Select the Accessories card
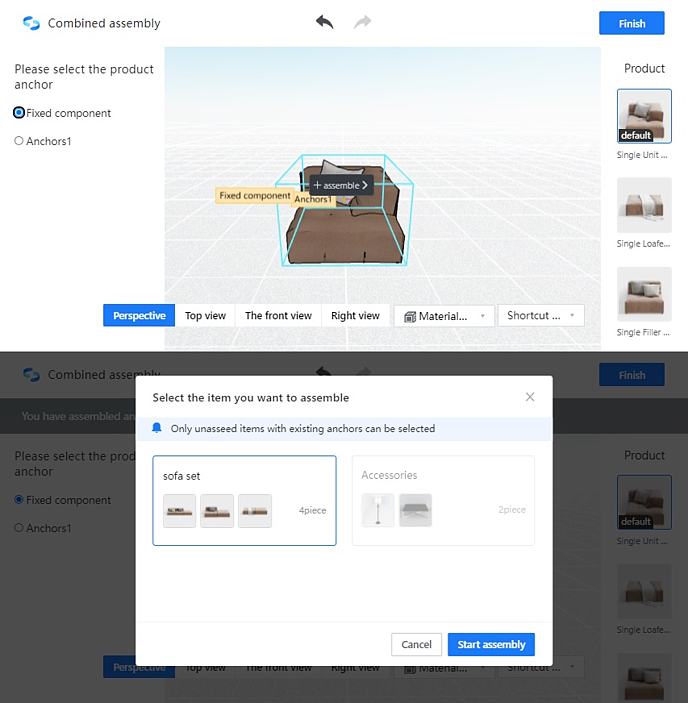This screenshot has height=703, width=688. point(443,500)
